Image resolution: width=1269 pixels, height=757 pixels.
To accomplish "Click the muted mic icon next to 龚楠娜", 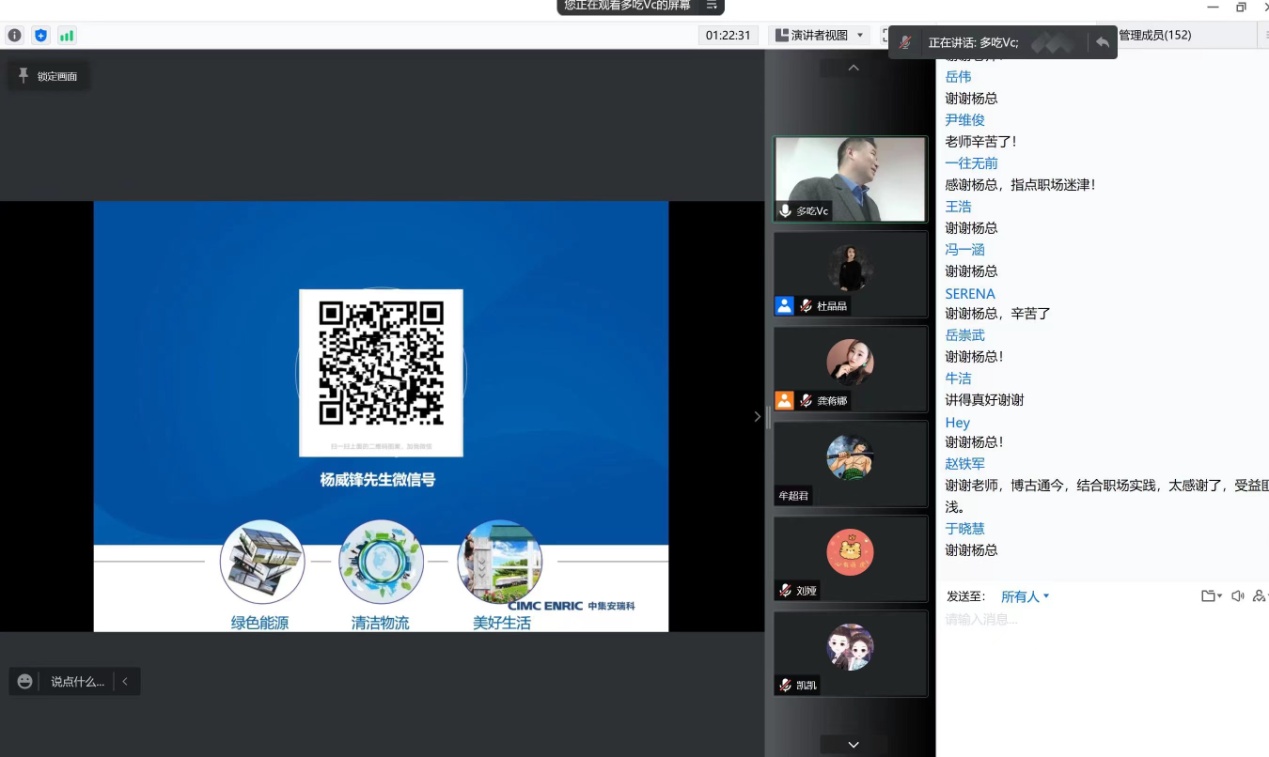I will [x=806, y=401].
